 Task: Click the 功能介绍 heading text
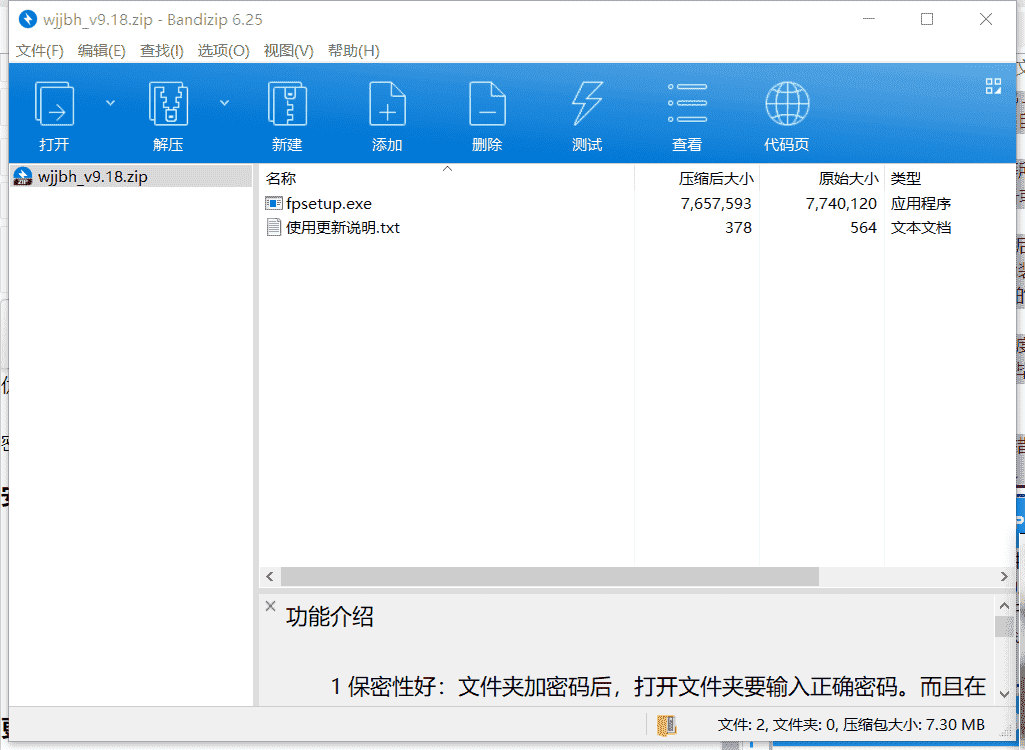tap(329, 617)
